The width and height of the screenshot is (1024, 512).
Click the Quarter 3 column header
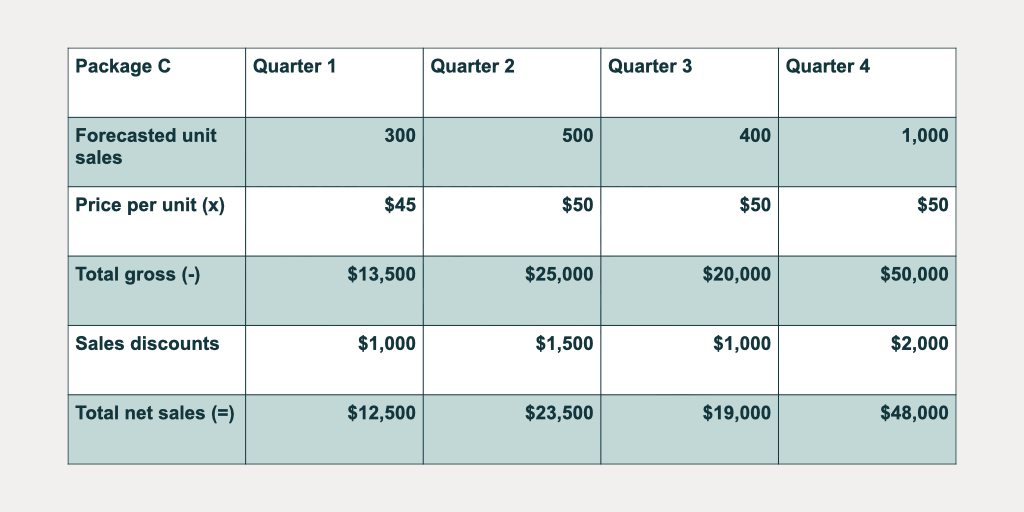(x=650, y=67)
